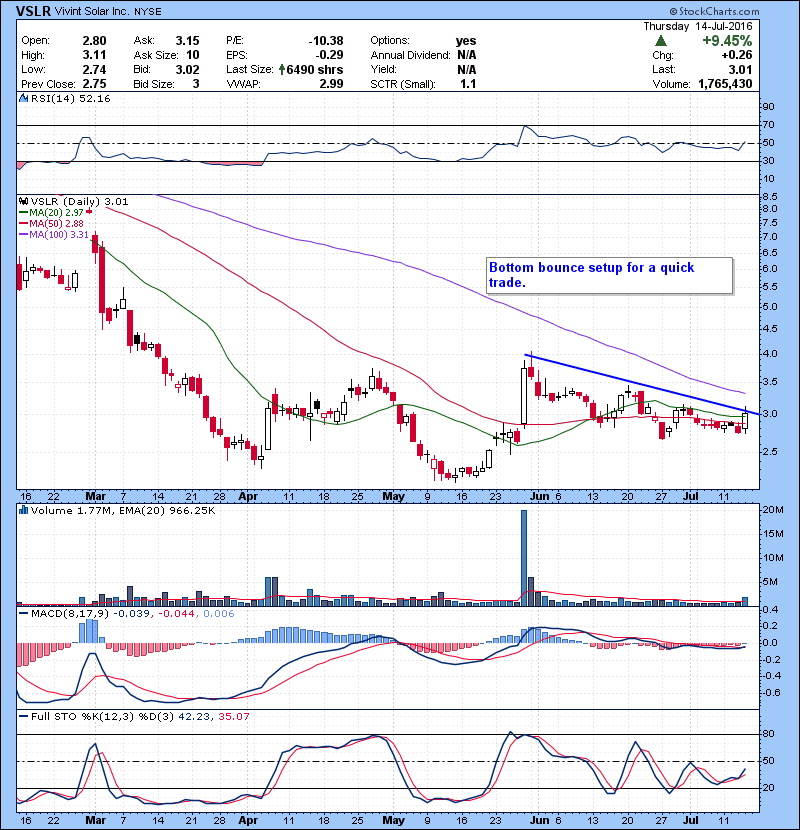
Task: Click the May label on price axis
Action: point(393,497)
